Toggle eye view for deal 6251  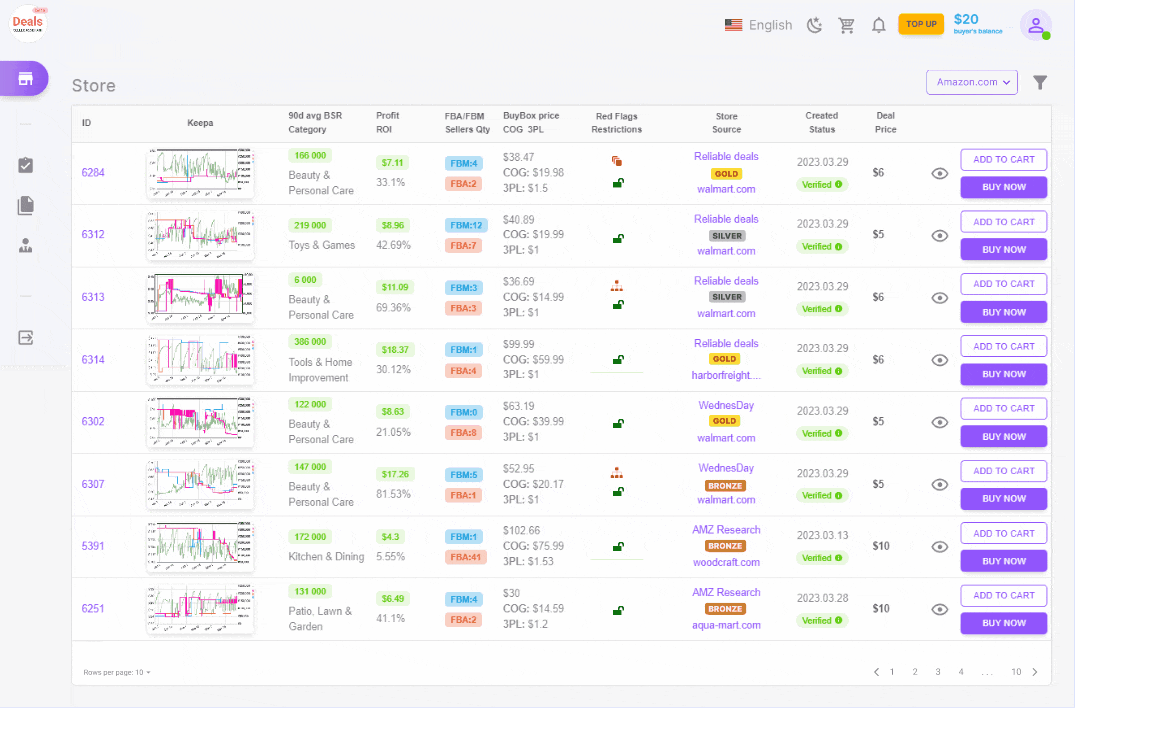939,609
